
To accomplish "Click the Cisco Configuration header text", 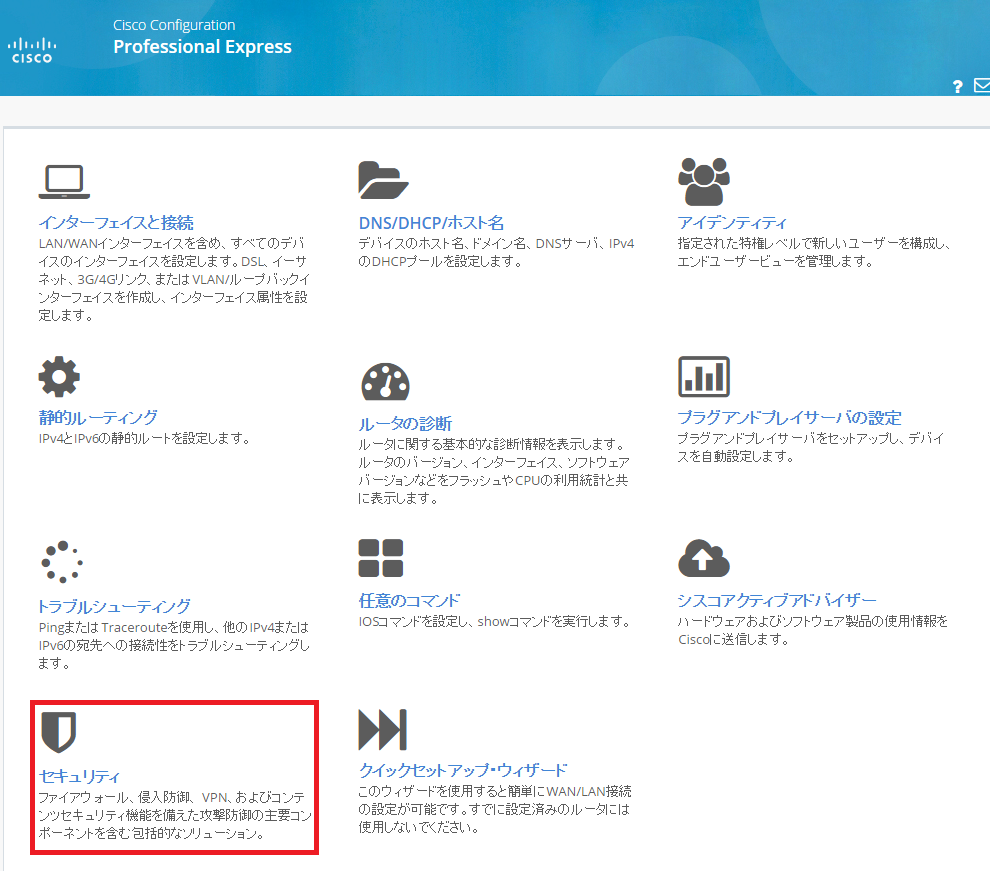I will (x=174, y=25).
